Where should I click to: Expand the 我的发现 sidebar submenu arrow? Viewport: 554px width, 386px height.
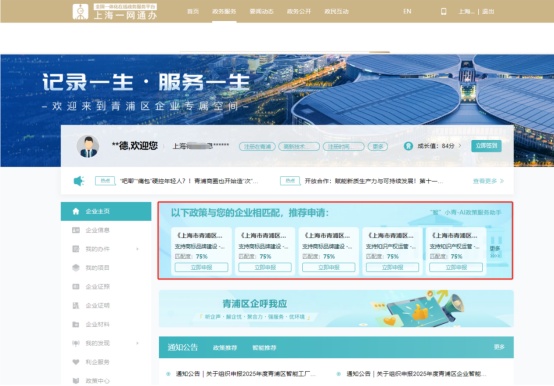(137, 343)
